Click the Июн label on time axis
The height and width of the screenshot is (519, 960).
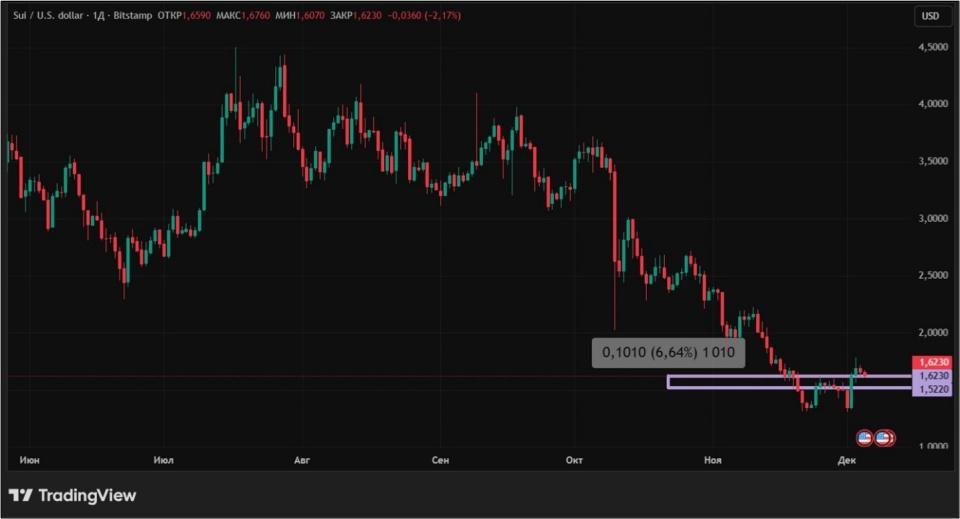click(x=28, y=460)
